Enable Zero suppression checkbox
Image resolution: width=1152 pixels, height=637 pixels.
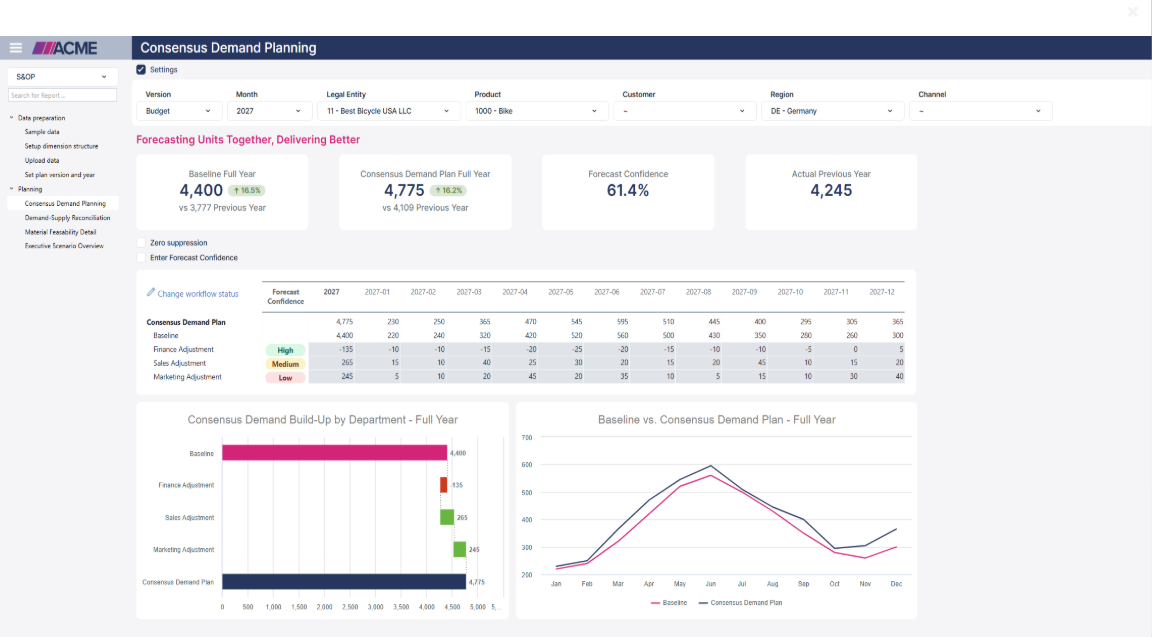click(x=141, y=242)
